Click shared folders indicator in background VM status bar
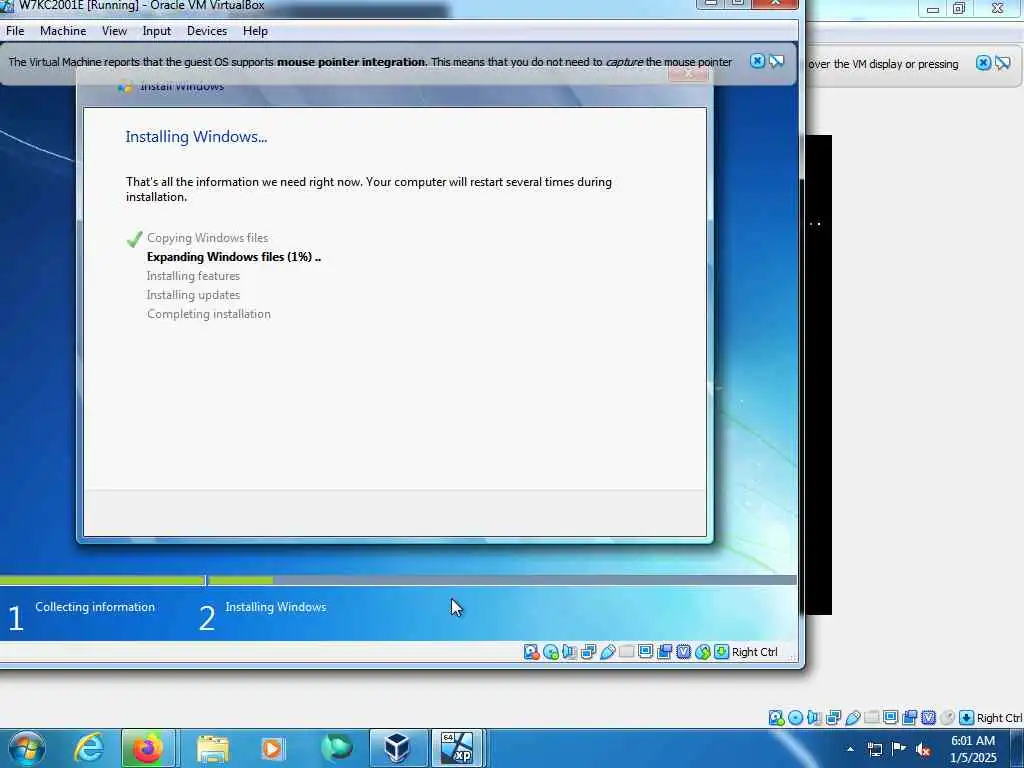The height and width of the screenshot is (768, 1024). (x=871, y=718)
